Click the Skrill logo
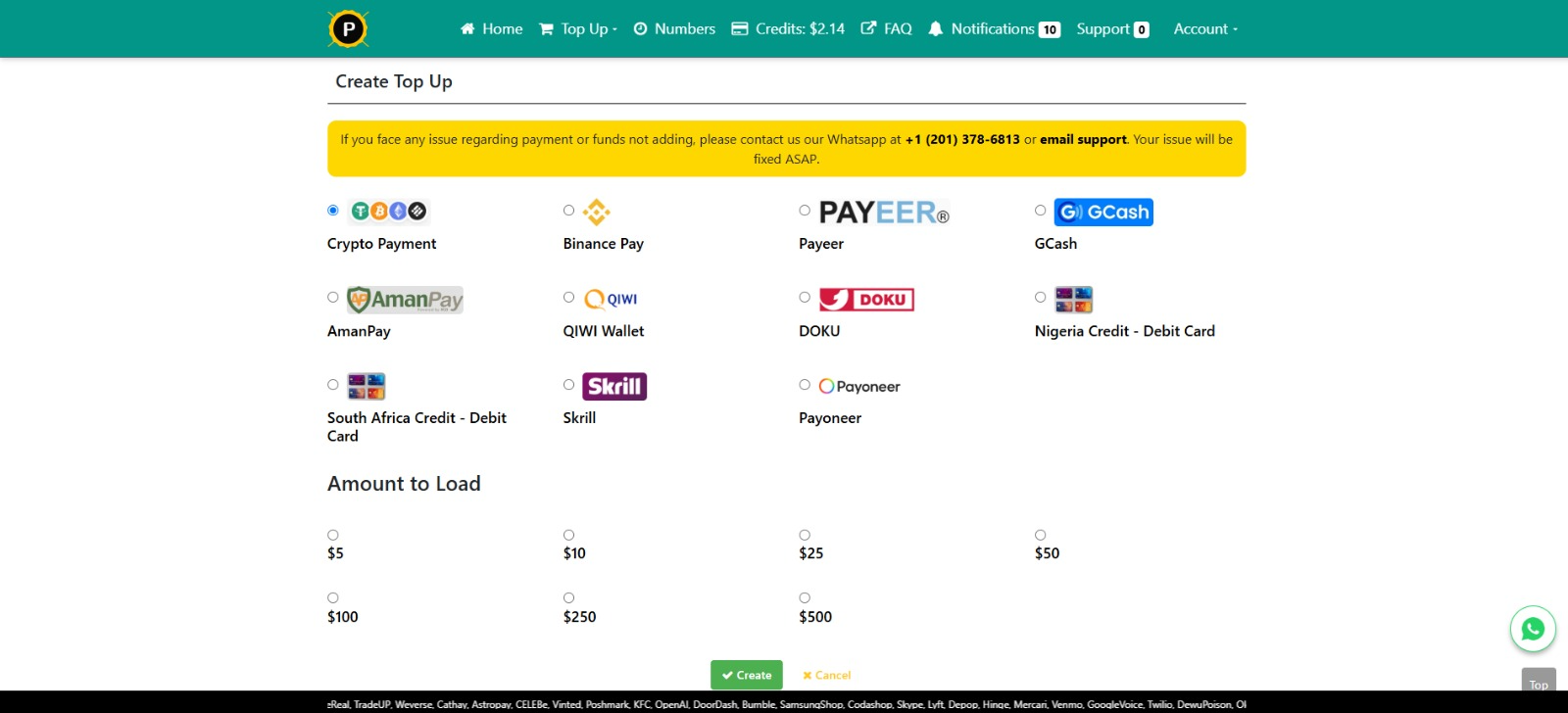Image resolution: width=1568 pixels, height=713 pixels. click(x=614, y=386)
